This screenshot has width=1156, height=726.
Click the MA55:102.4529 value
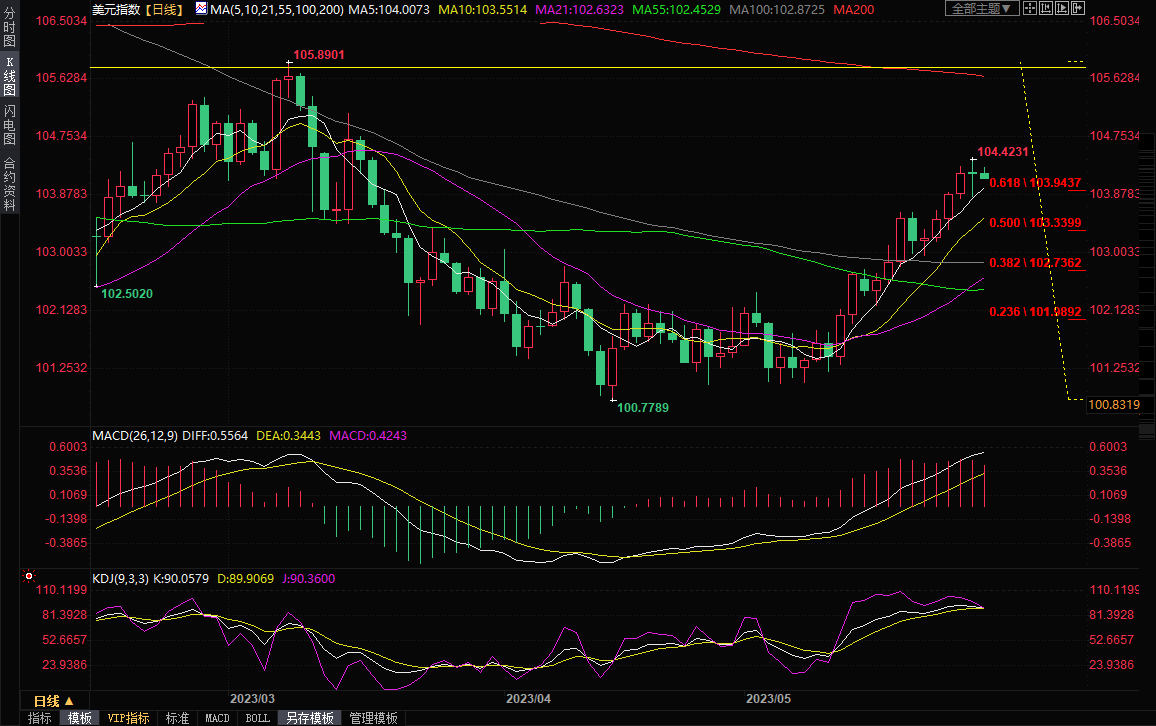point(676,10)
